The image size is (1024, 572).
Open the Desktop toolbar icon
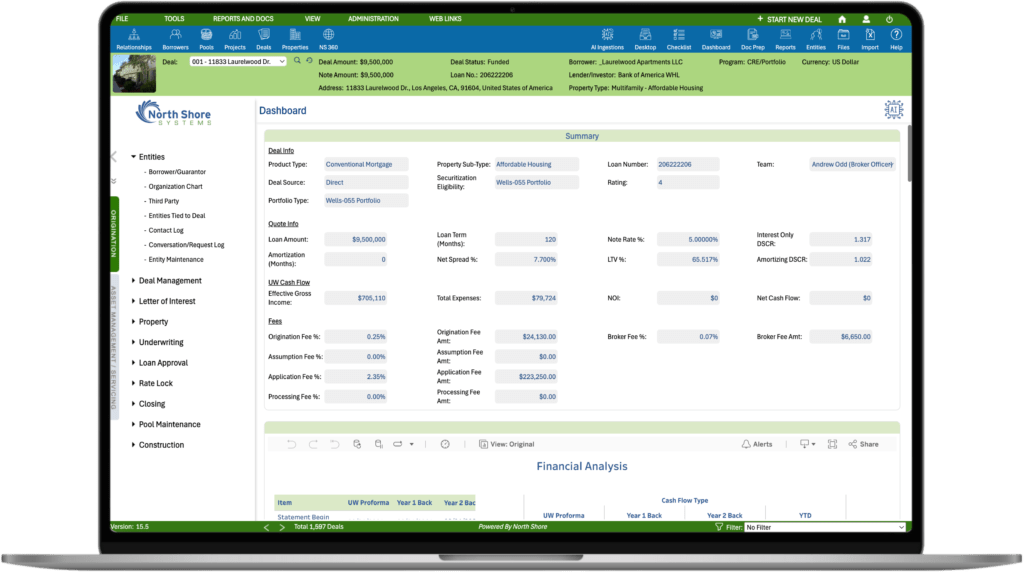click(645, 39)
